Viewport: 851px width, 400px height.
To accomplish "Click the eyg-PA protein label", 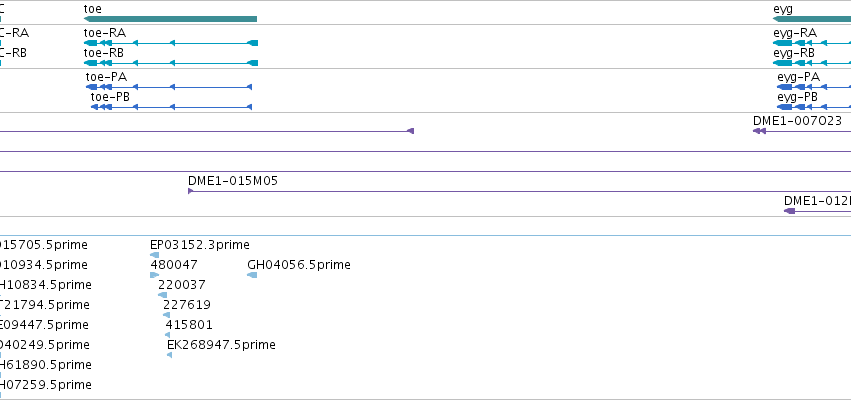I will click(797, 77).
